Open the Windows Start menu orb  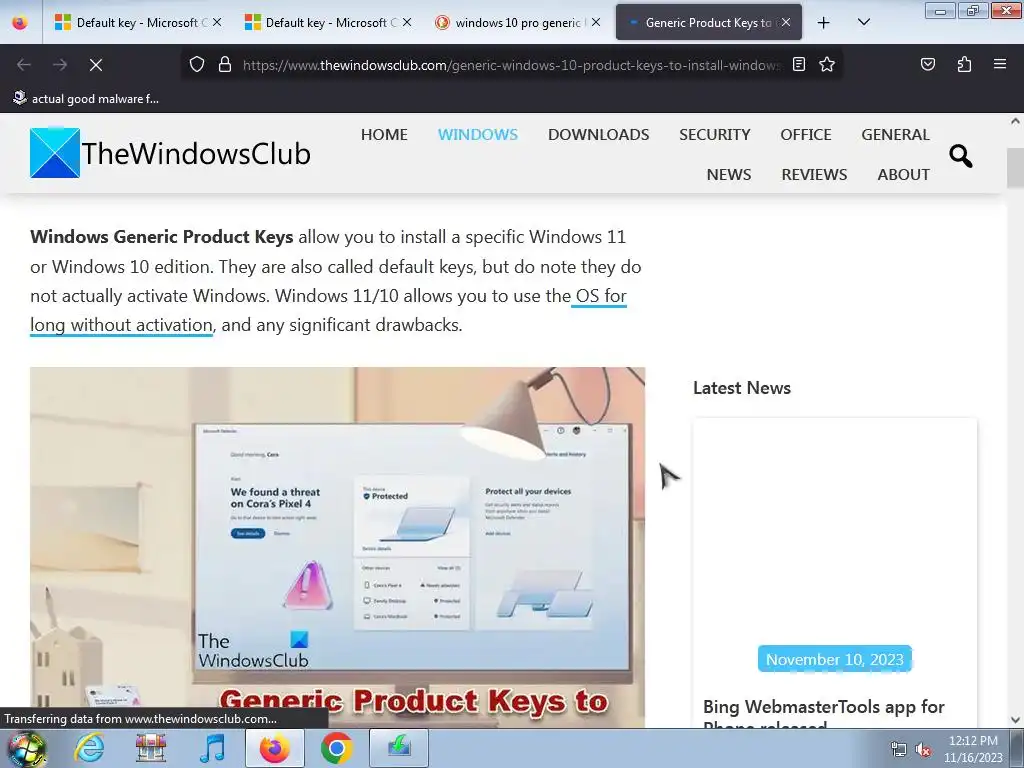(26, 748)
